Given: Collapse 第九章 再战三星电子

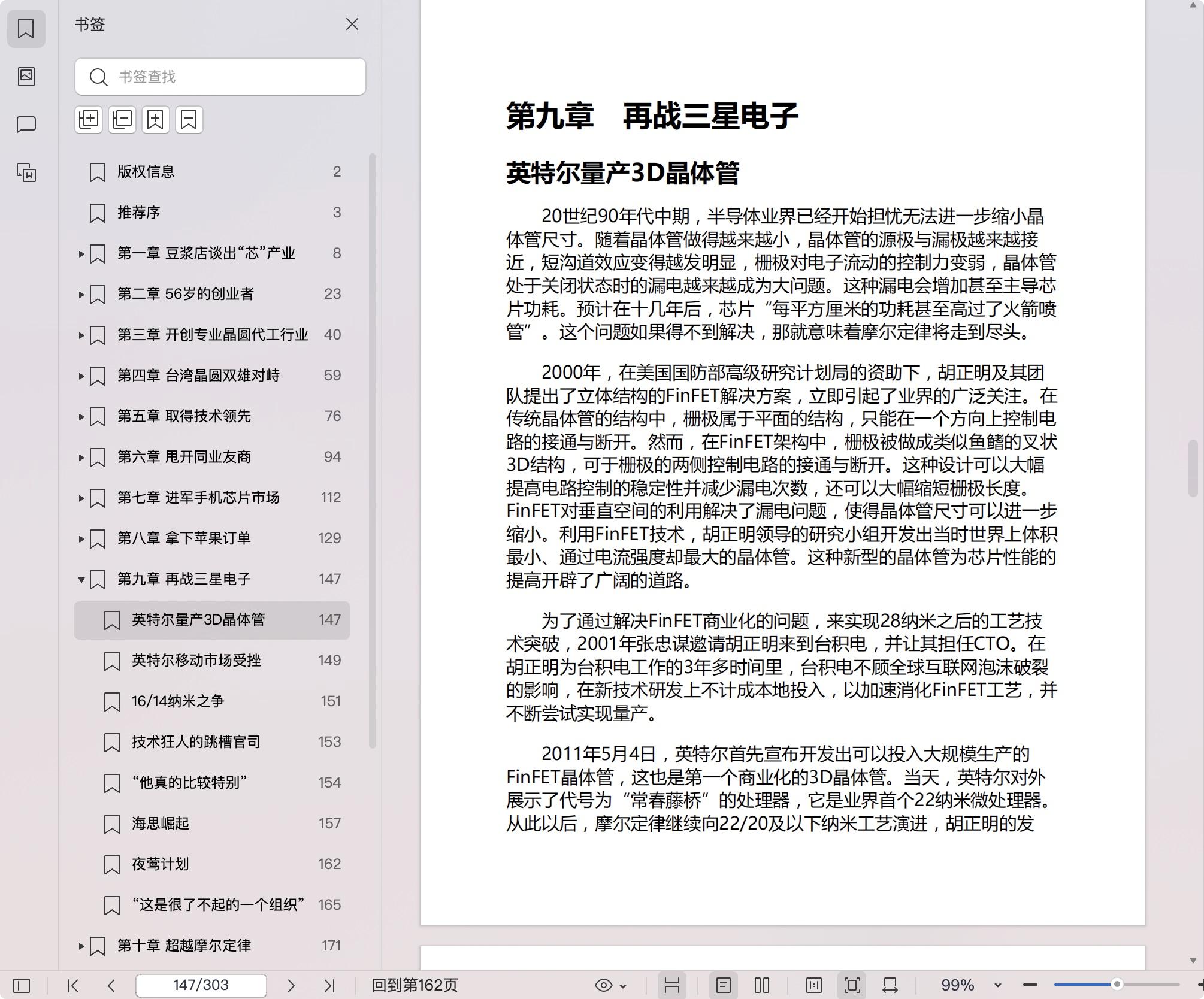Looking at the screenshot, I should [x=81, y=580].
